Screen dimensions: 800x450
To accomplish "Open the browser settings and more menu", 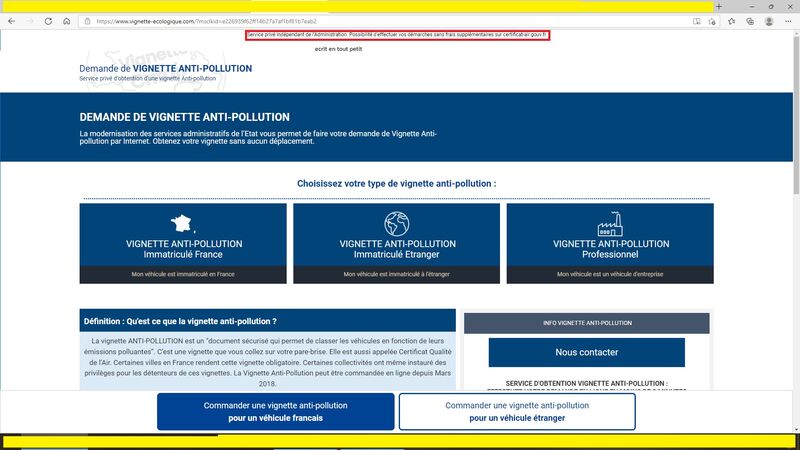I will pos(788,21).
